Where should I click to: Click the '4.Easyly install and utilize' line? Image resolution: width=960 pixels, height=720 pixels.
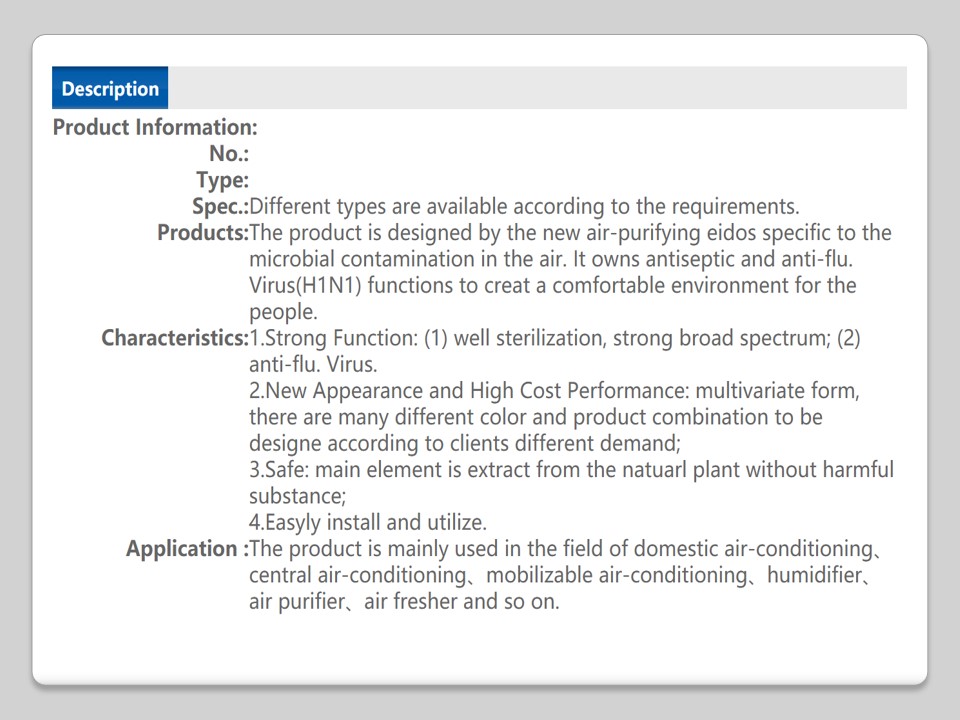[368, 522]
